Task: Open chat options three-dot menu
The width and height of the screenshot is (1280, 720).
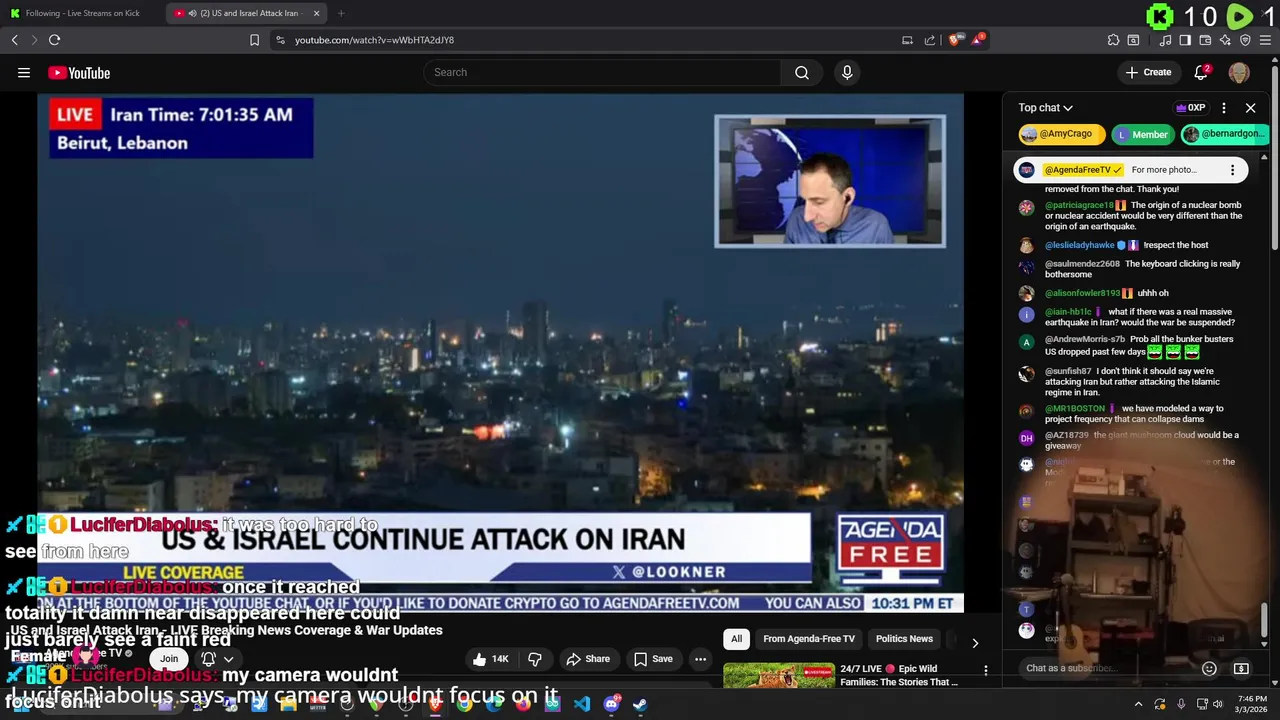Action: [1223, 108]
